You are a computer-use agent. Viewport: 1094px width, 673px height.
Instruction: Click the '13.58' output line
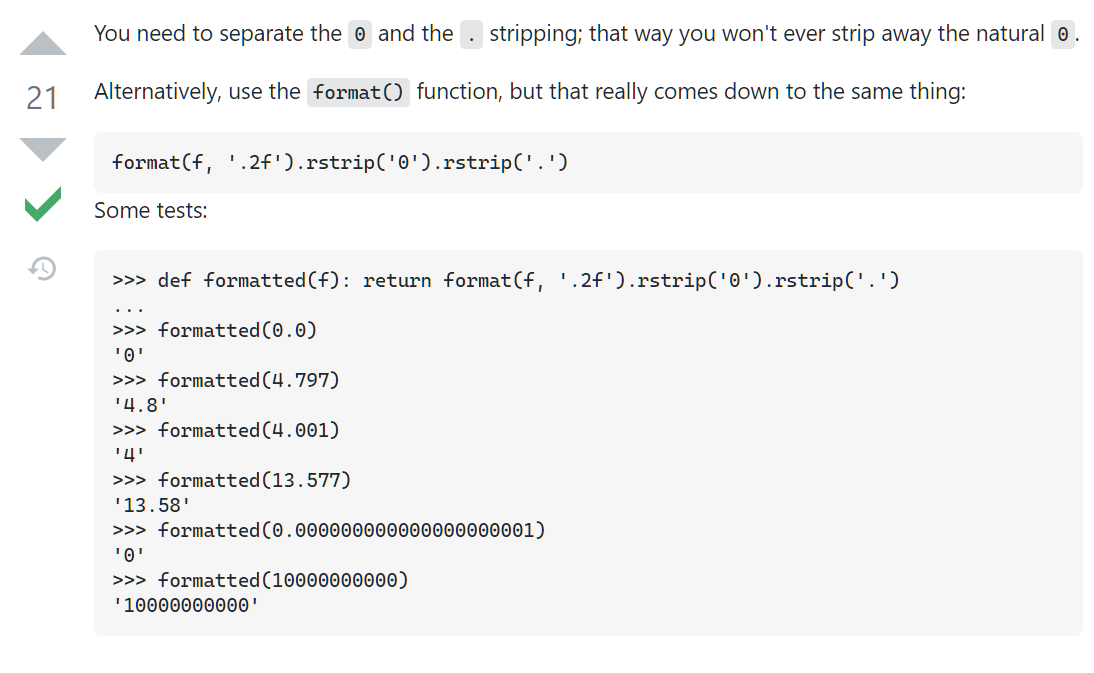150,506
